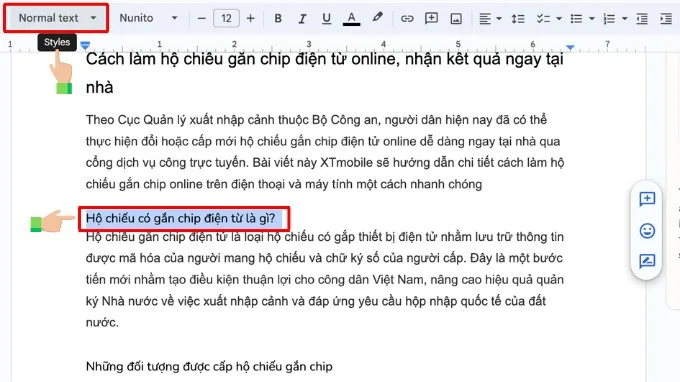
Task: Insert an image from the toolbar
Action: click(456, 18)
